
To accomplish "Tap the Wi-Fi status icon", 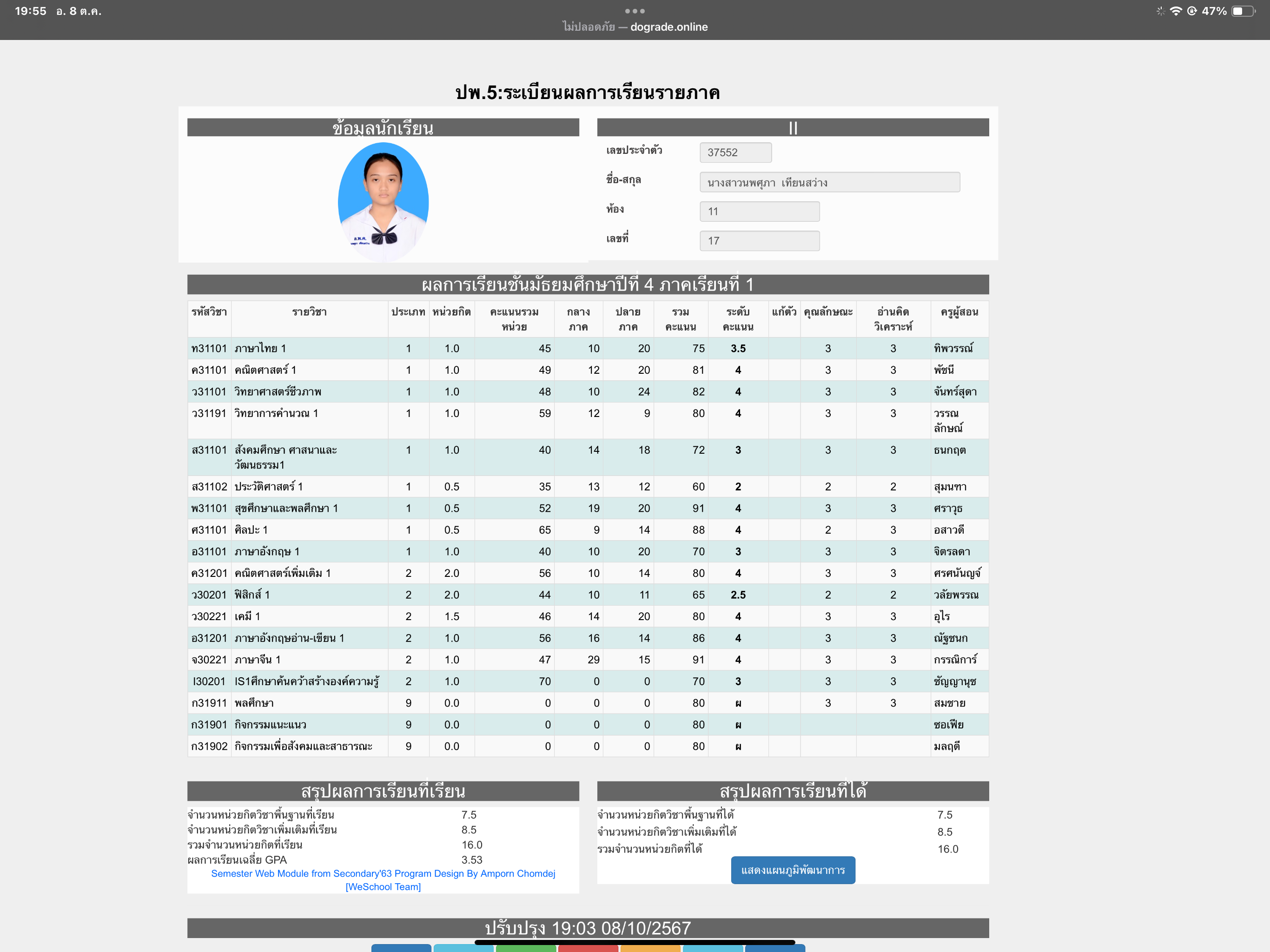I will click(1175, 11).
